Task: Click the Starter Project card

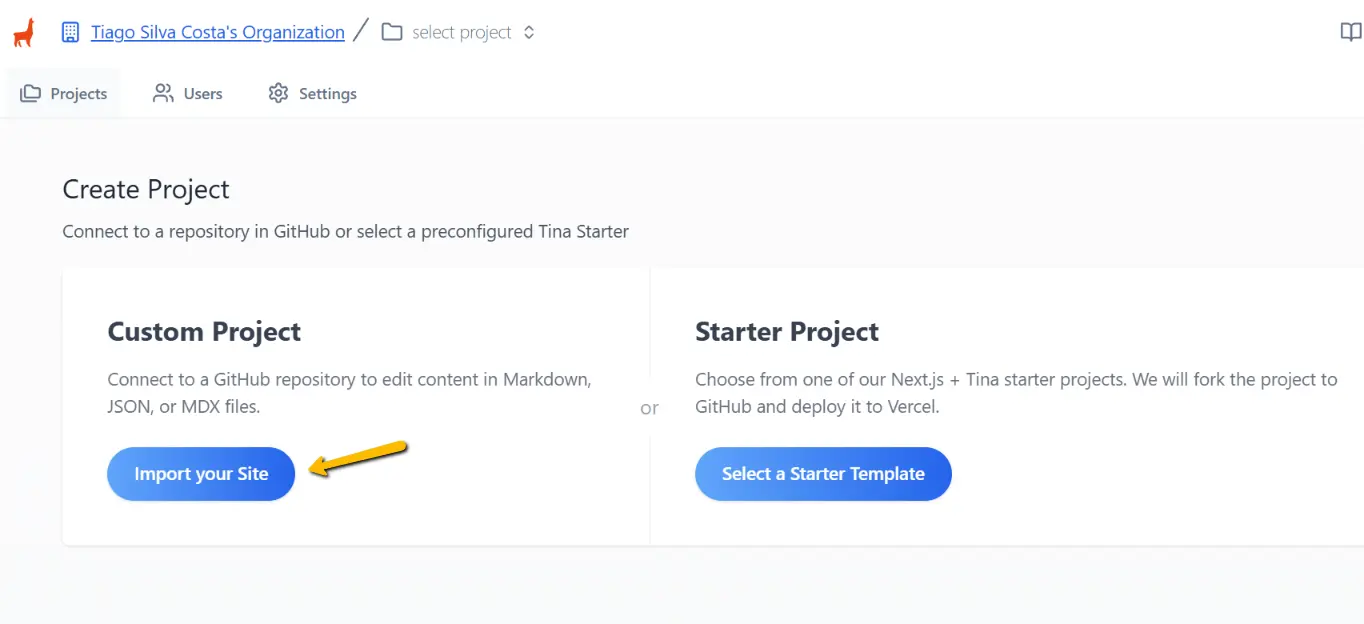Action: point(1000,405)
